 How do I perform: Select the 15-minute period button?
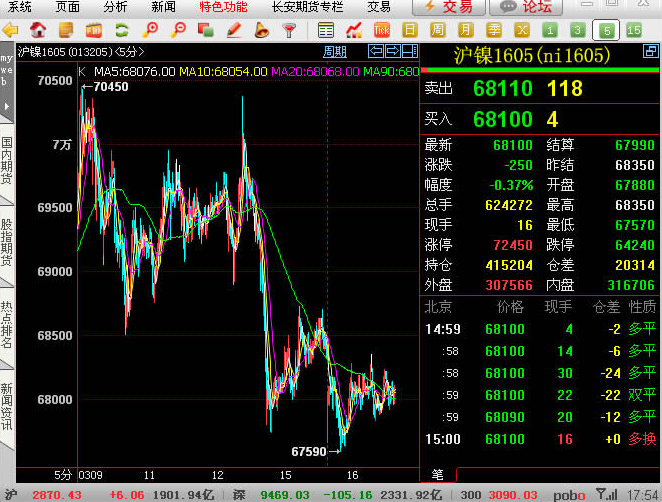tap(634, 30)
